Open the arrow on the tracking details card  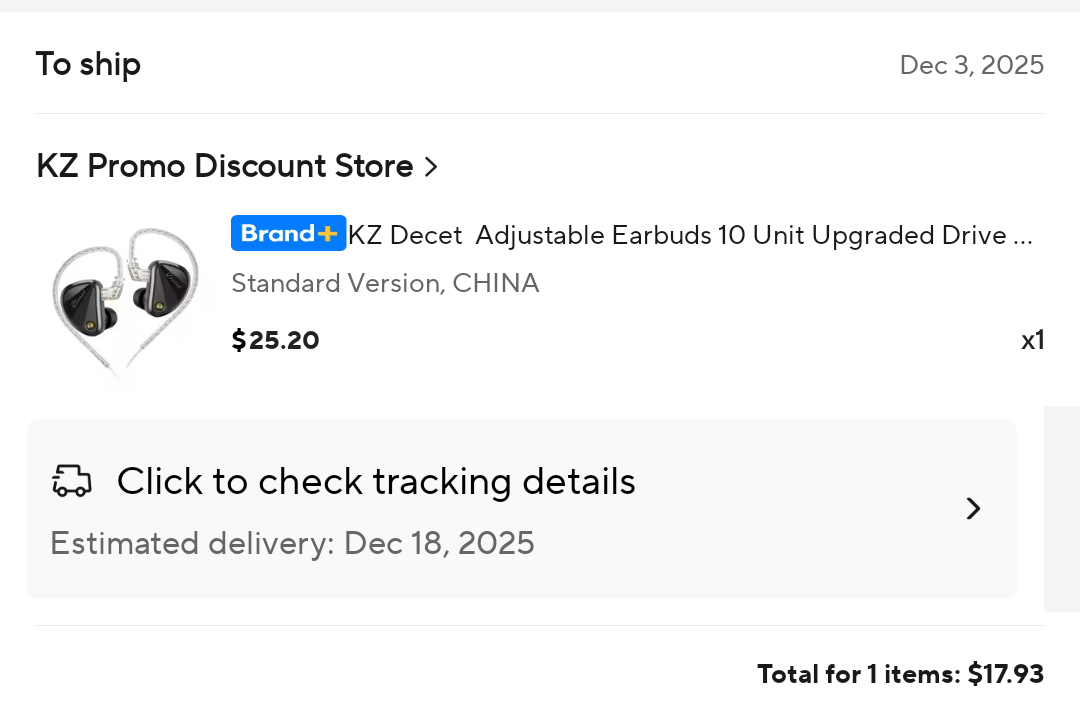(x=973, y=509)
